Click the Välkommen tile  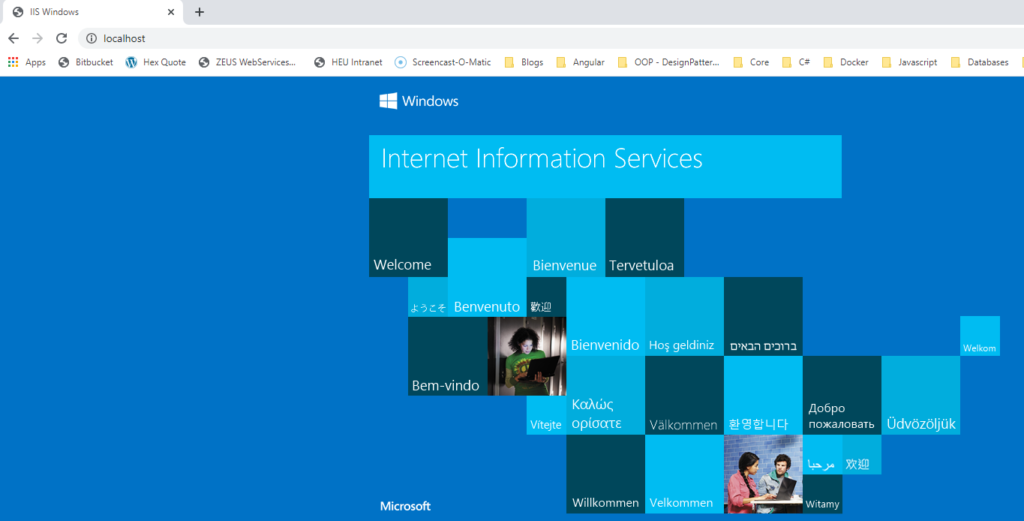(x=684, y=396)
